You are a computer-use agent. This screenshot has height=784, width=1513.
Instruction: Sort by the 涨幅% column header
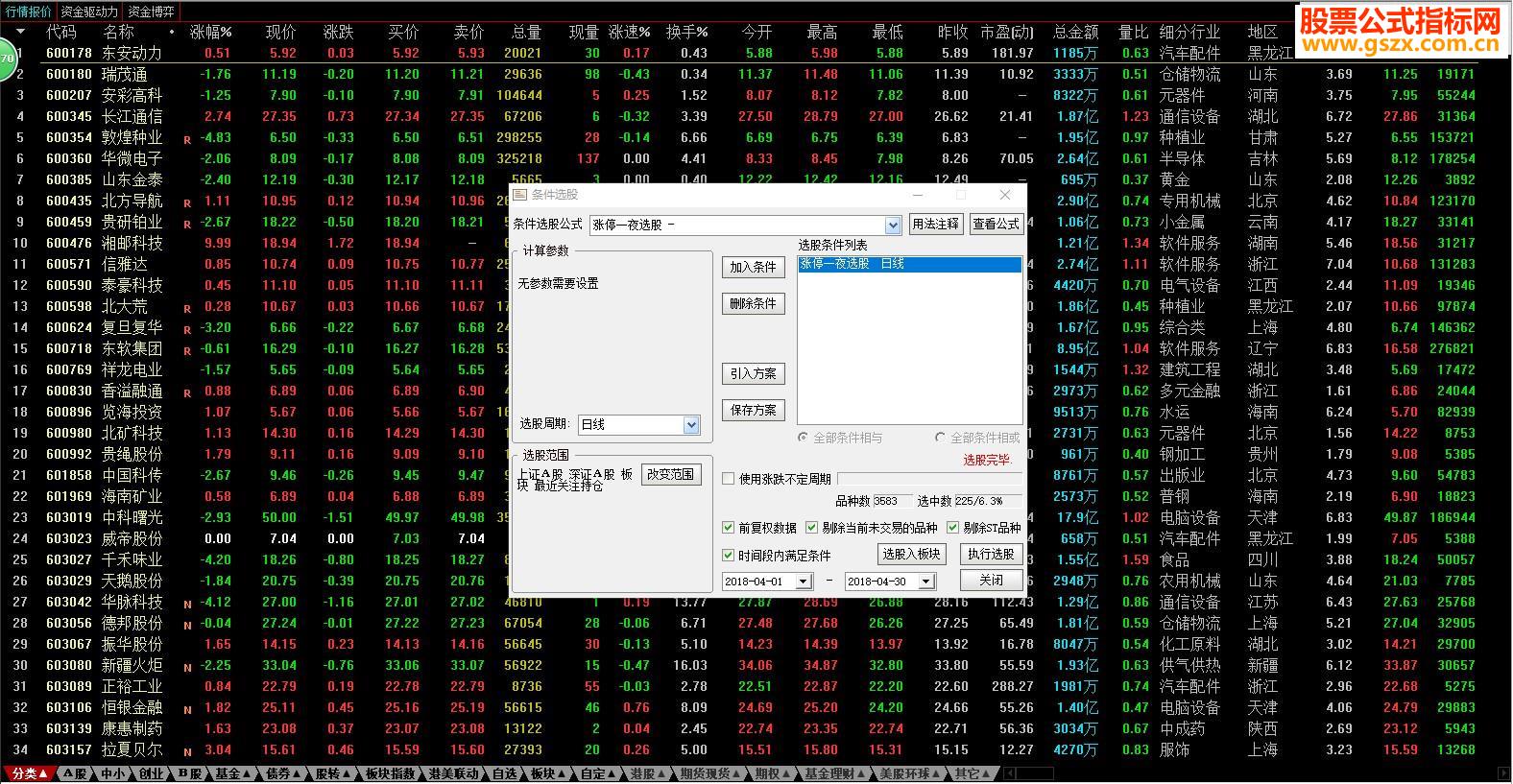tap(210, 32)
